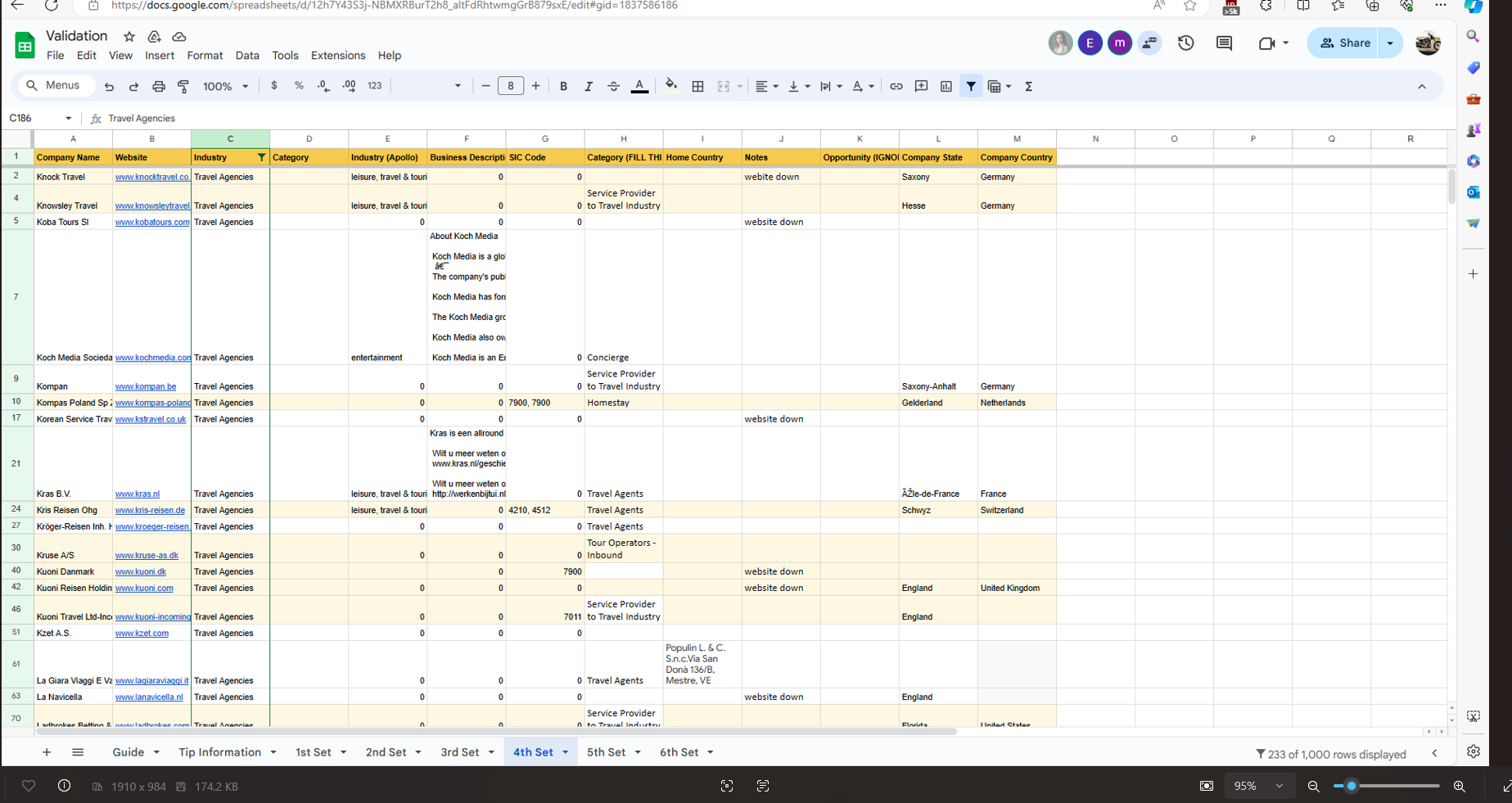Image resolution: width=1512 pixels, height=803 pixels.
Task: Toggle italic formatting
Action: (588, 86)
